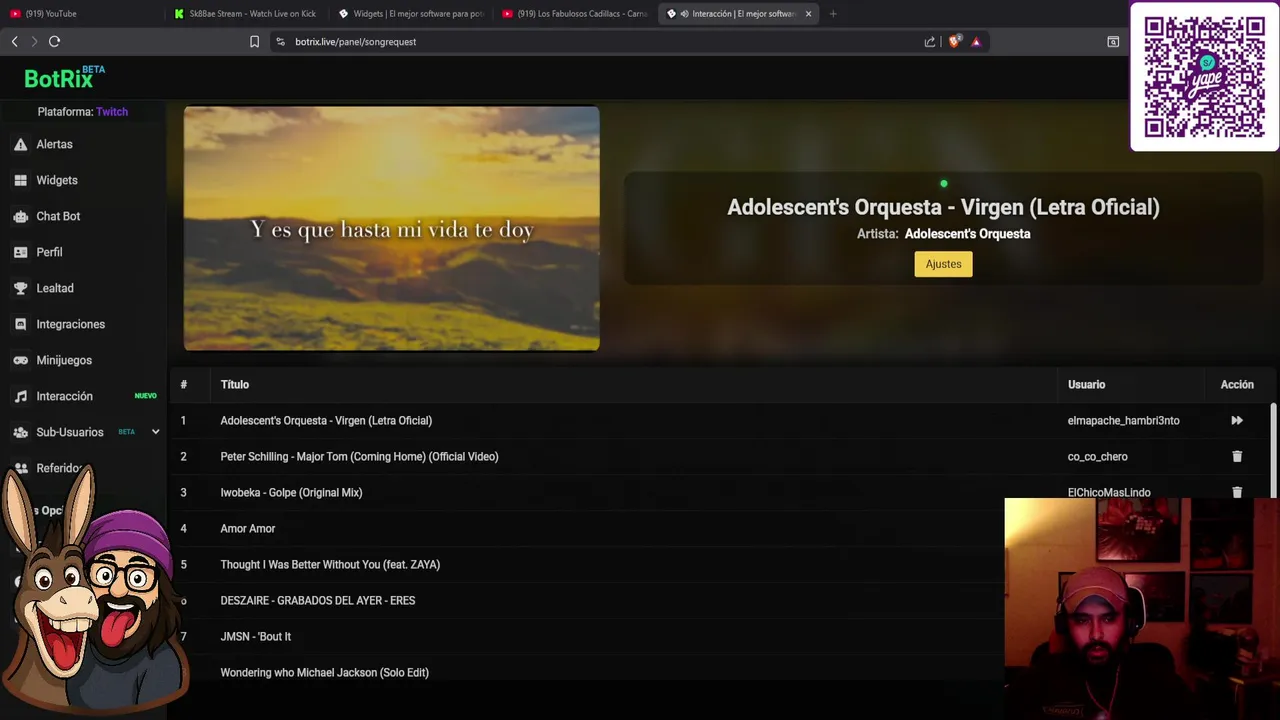
Task: Click the browser forward arrow
Action: tap(34, 41)
